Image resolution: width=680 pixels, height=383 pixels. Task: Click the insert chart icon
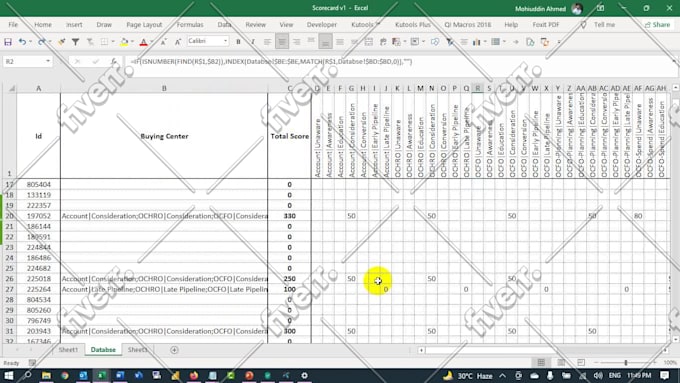[x=477, y=42]
